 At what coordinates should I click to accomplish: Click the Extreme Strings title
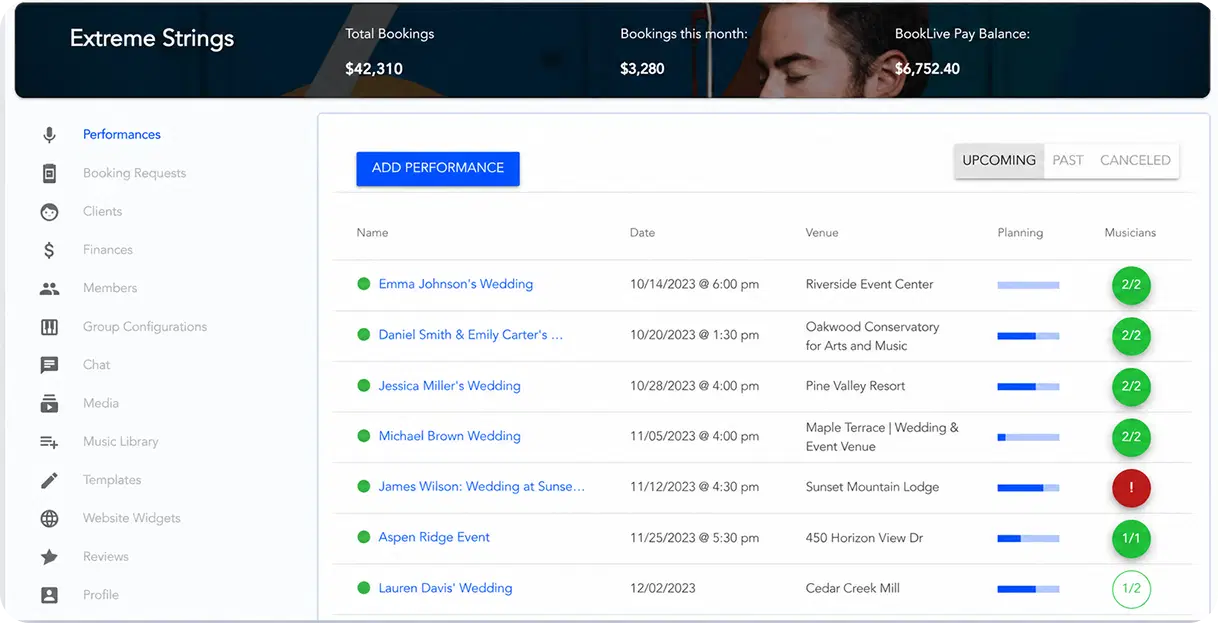coord(152,39)
